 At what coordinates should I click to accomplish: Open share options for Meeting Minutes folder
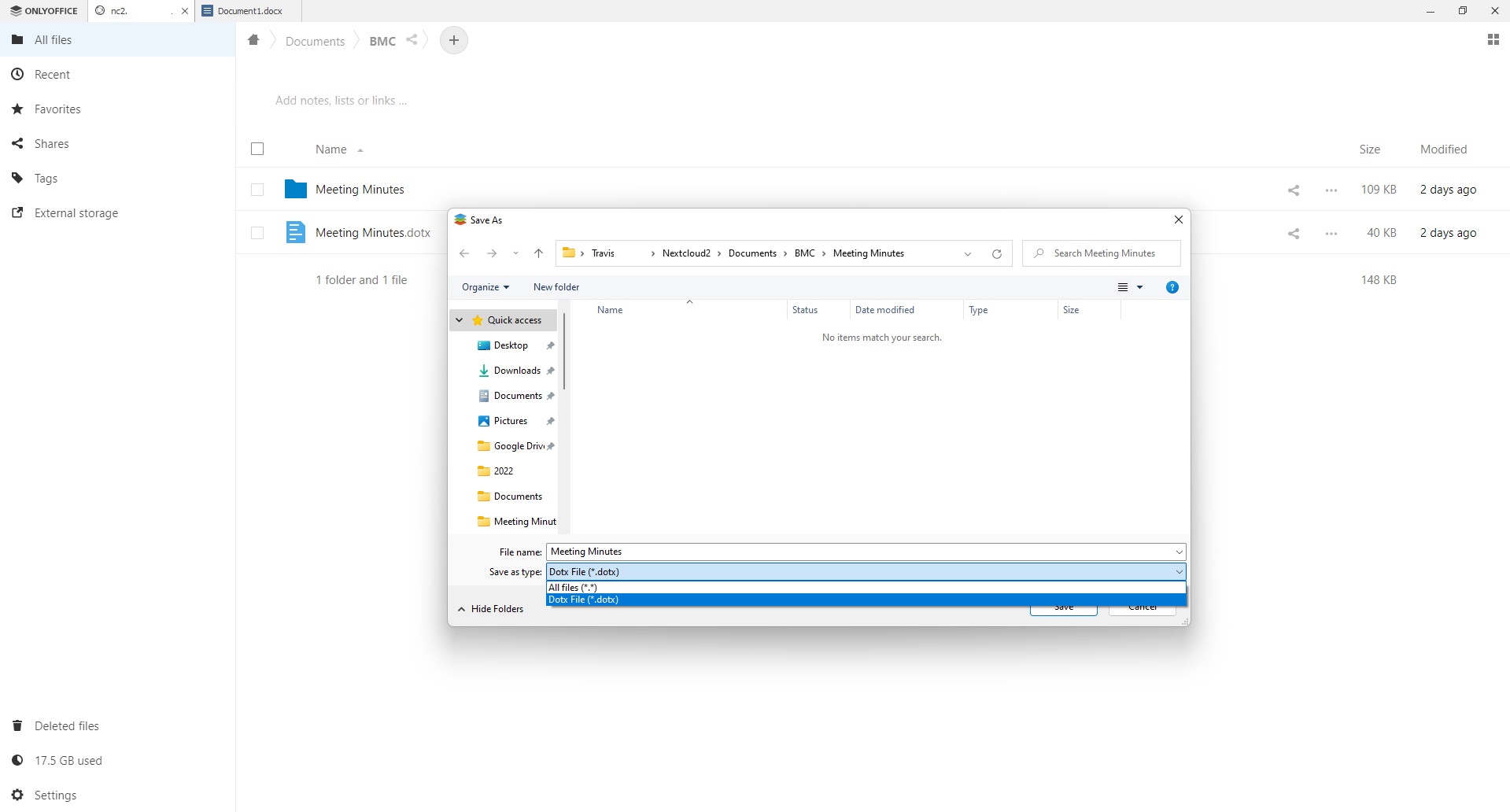(1294, 190)
